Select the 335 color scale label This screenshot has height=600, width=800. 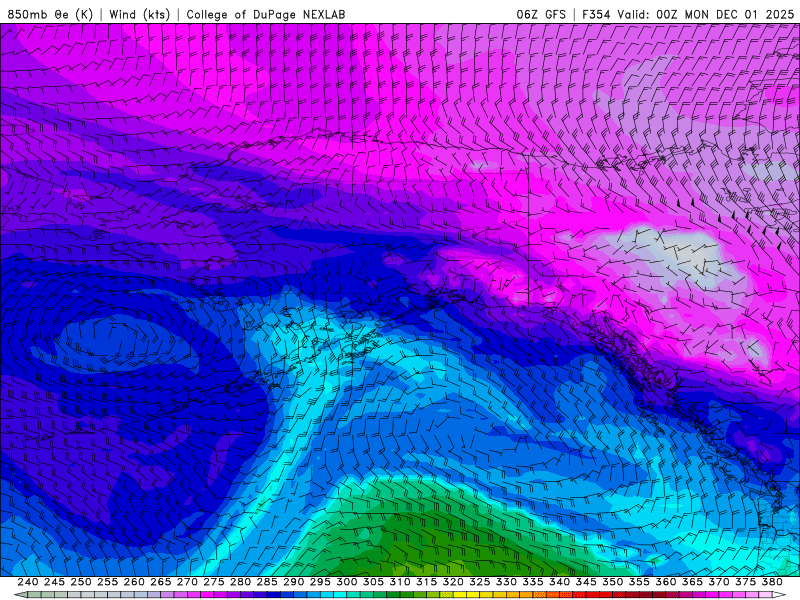(x=533, y=582)
